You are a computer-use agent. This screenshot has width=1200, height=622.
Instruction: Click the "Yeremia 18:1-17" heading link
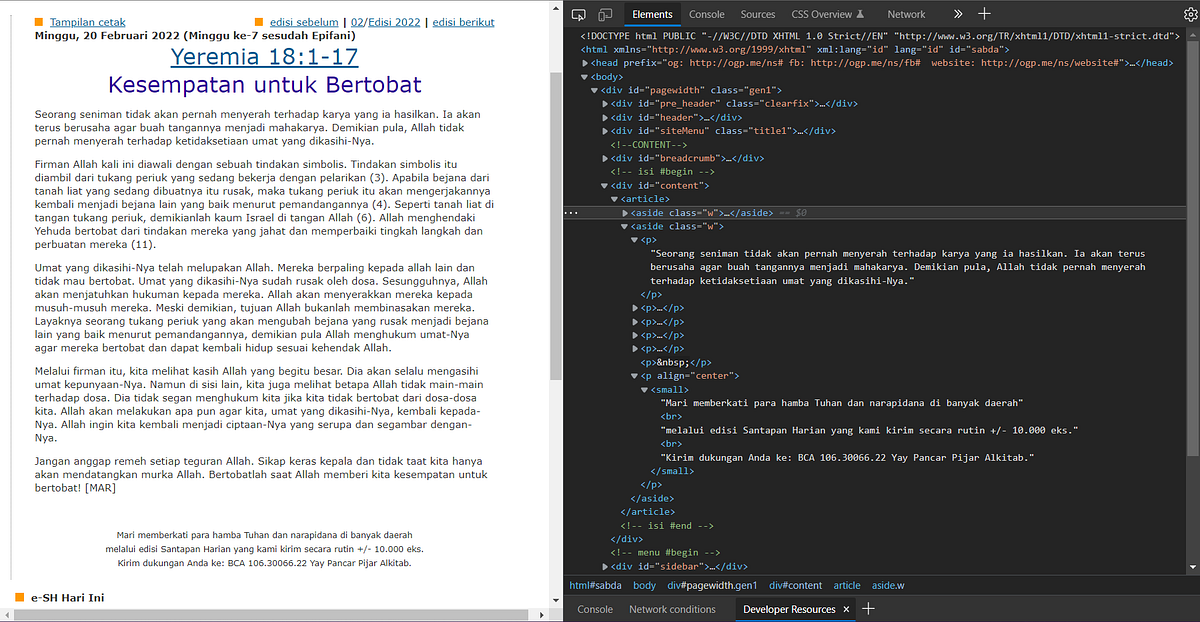[x=264, y=57]
